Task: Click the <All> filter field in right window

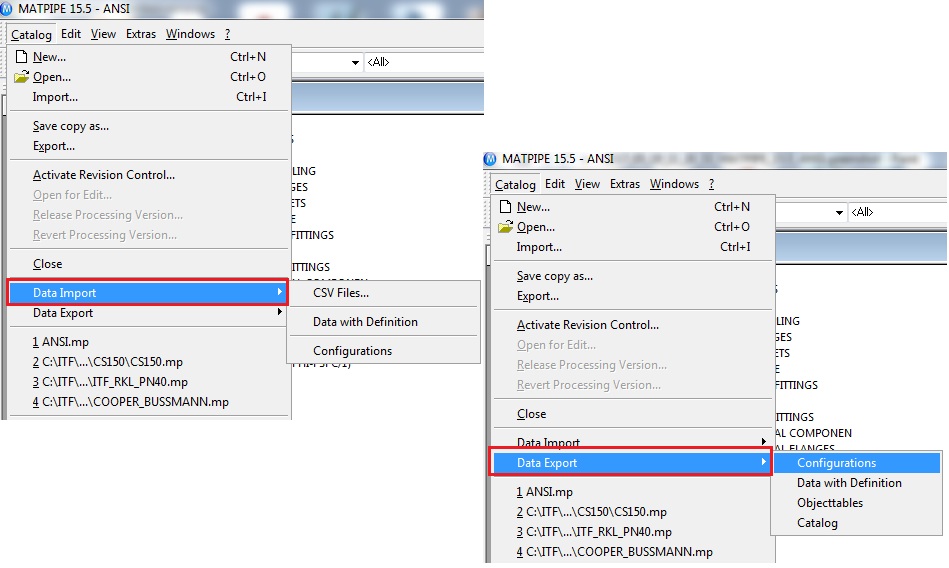Action: pyautogui.click(x=898, y=213)
